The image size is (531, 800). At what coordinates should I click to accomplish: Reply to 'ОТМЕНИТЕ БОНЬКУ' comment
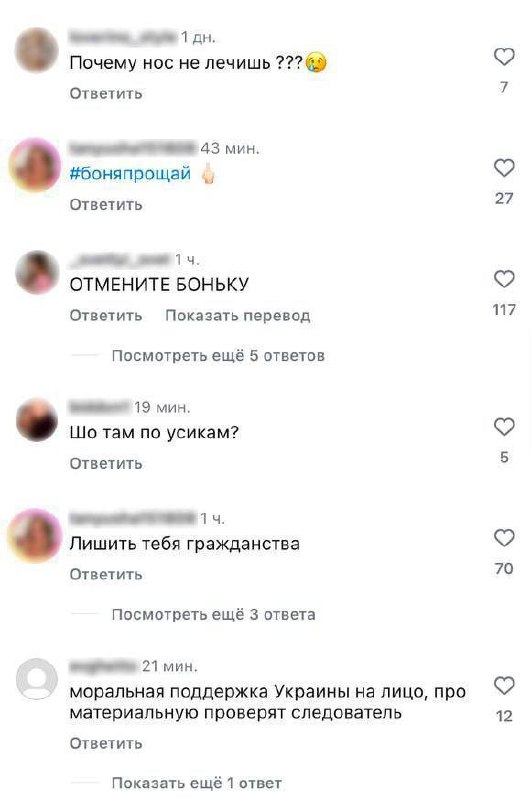tap(106, 315)
